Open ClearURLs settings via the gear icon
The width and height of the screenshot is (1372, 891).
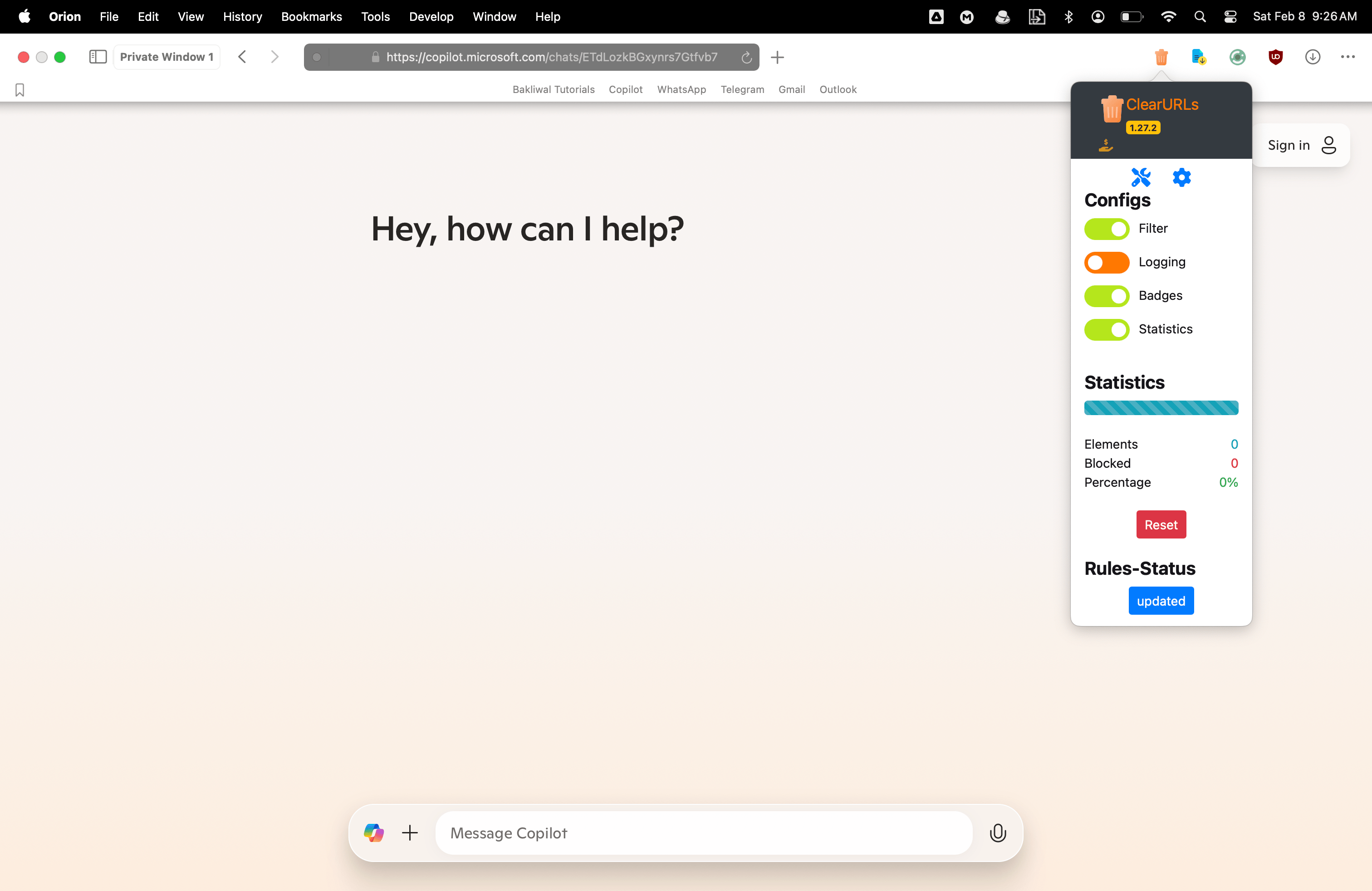[x=1181, y=177]
